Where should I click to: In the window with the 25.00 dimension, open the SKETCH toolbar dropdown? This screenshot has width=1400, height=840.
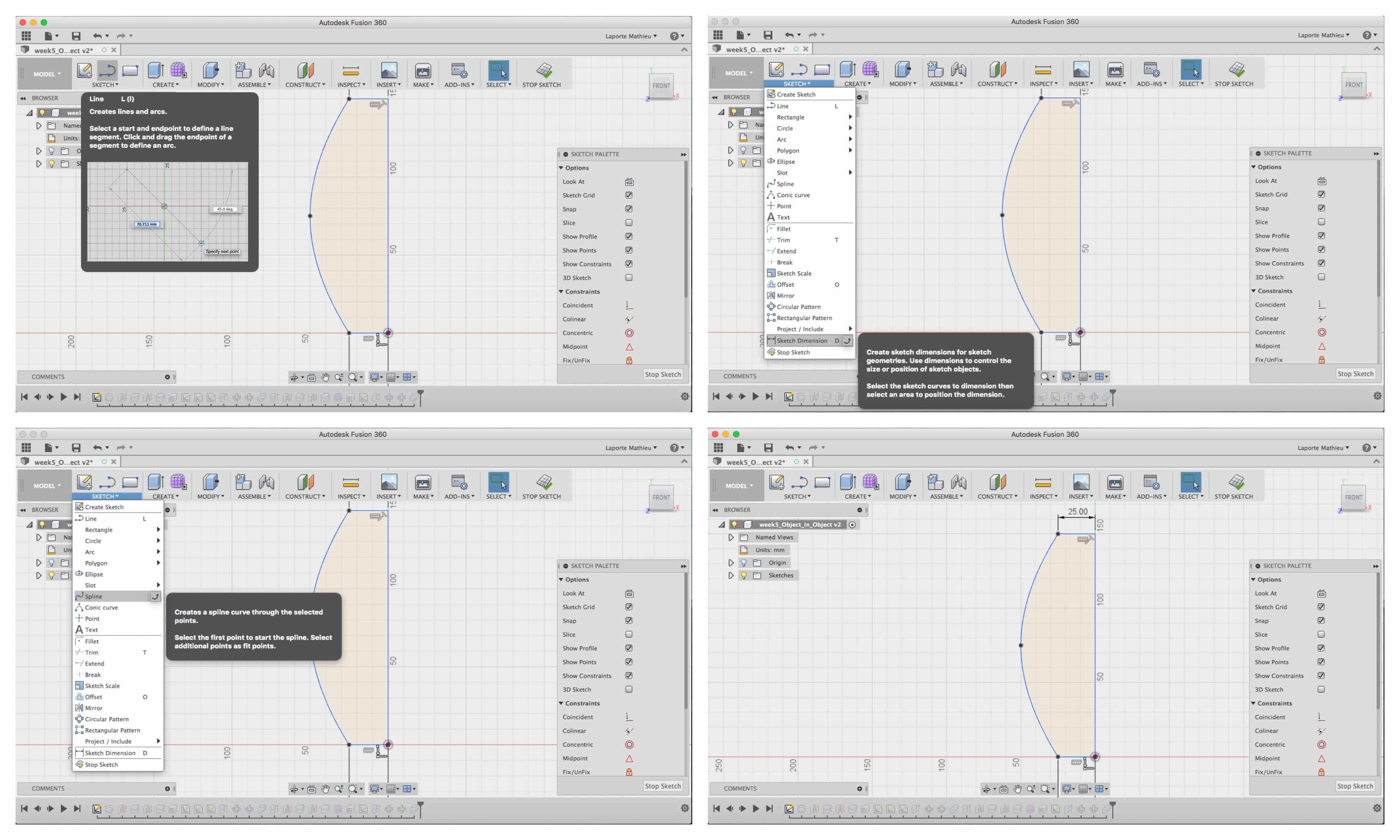coord(797,496)
